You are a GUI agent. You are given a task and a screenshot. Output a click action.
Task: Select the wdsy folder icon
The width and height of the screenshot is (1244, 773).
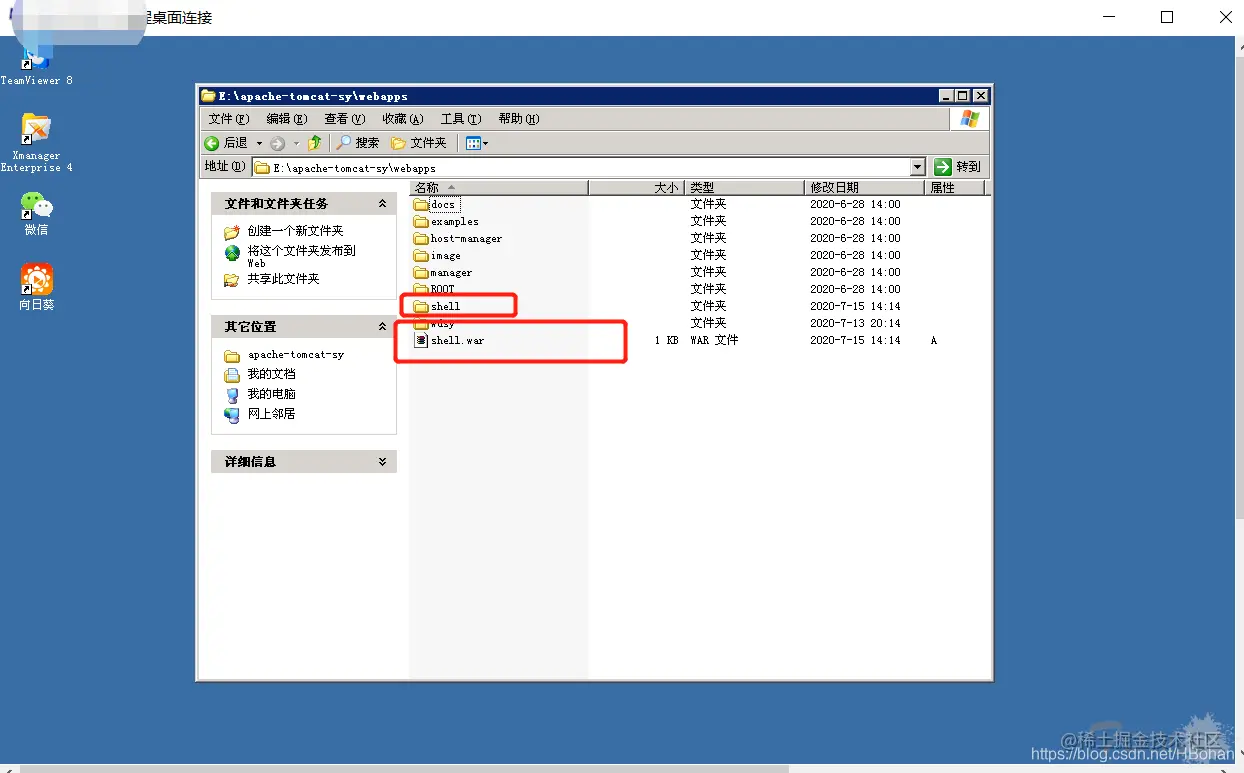[x=421, y=323]
